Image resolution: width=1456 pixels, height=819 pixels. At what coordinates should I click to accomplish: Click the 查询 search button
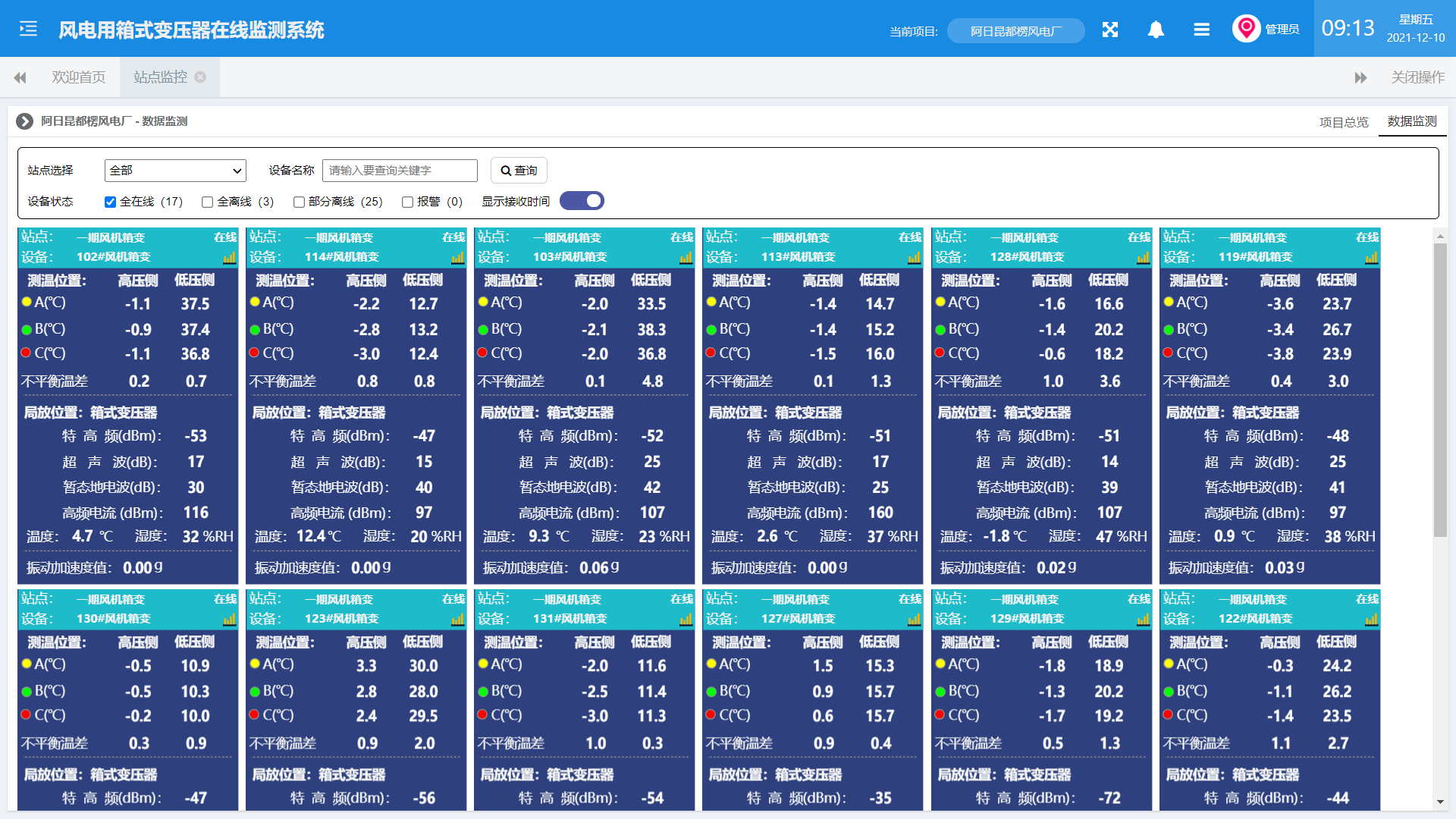point(518,171)
